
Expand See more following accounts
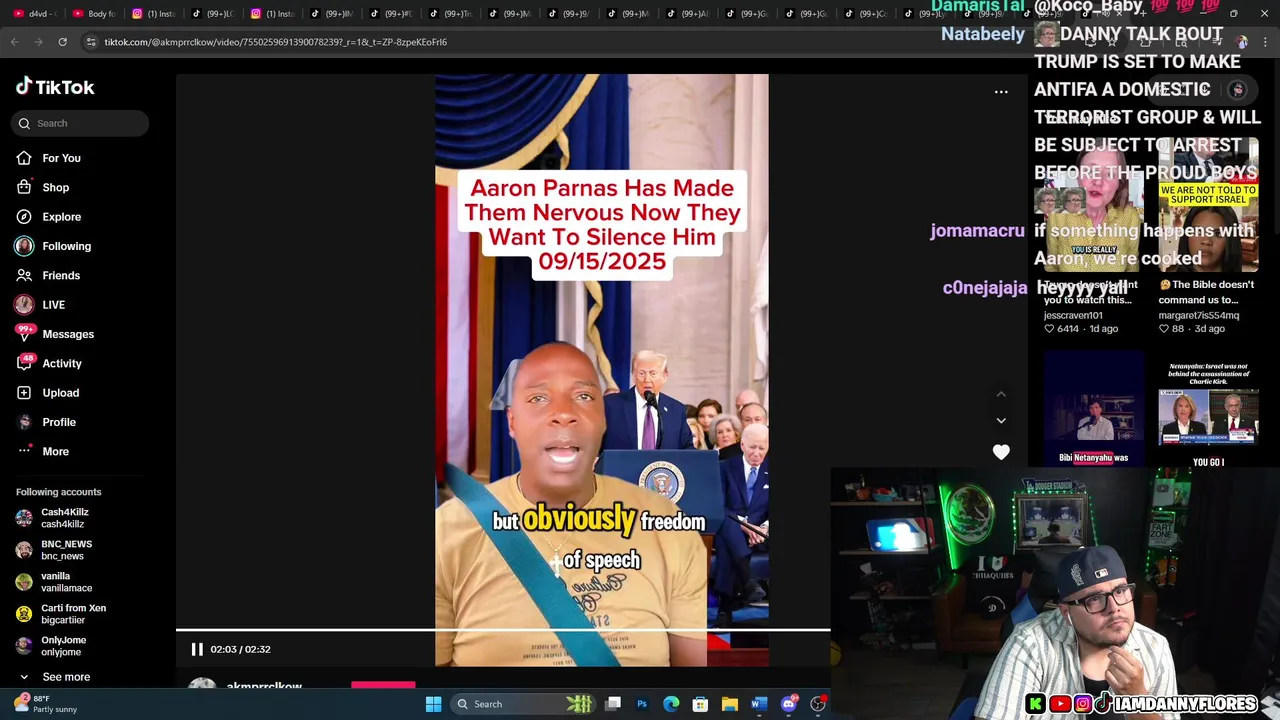[66, 677]
